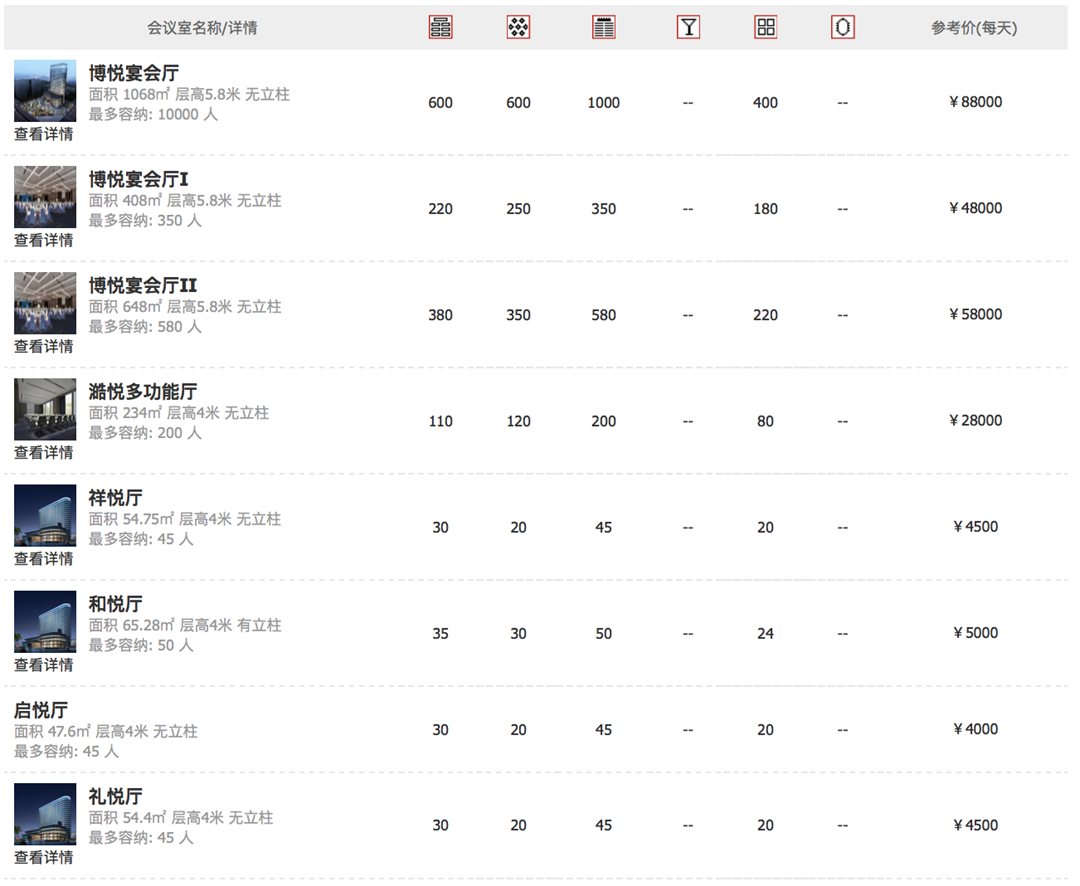
Task: Click 面积 234㎡ 层高4米 无立柱 detail line
Action: click(178, 413)
